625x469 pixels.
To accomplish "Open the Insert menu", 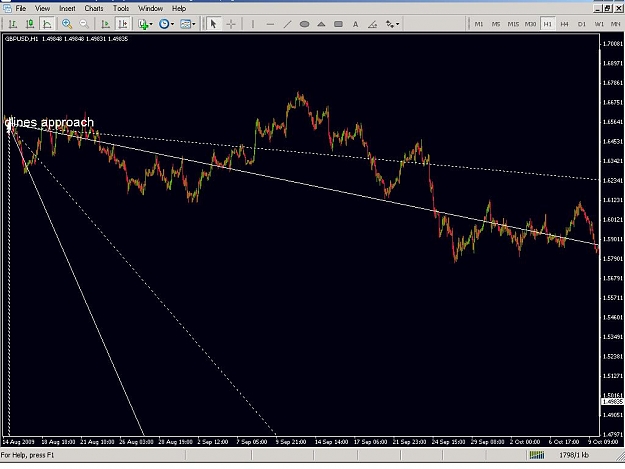I will tap(67, 8).
